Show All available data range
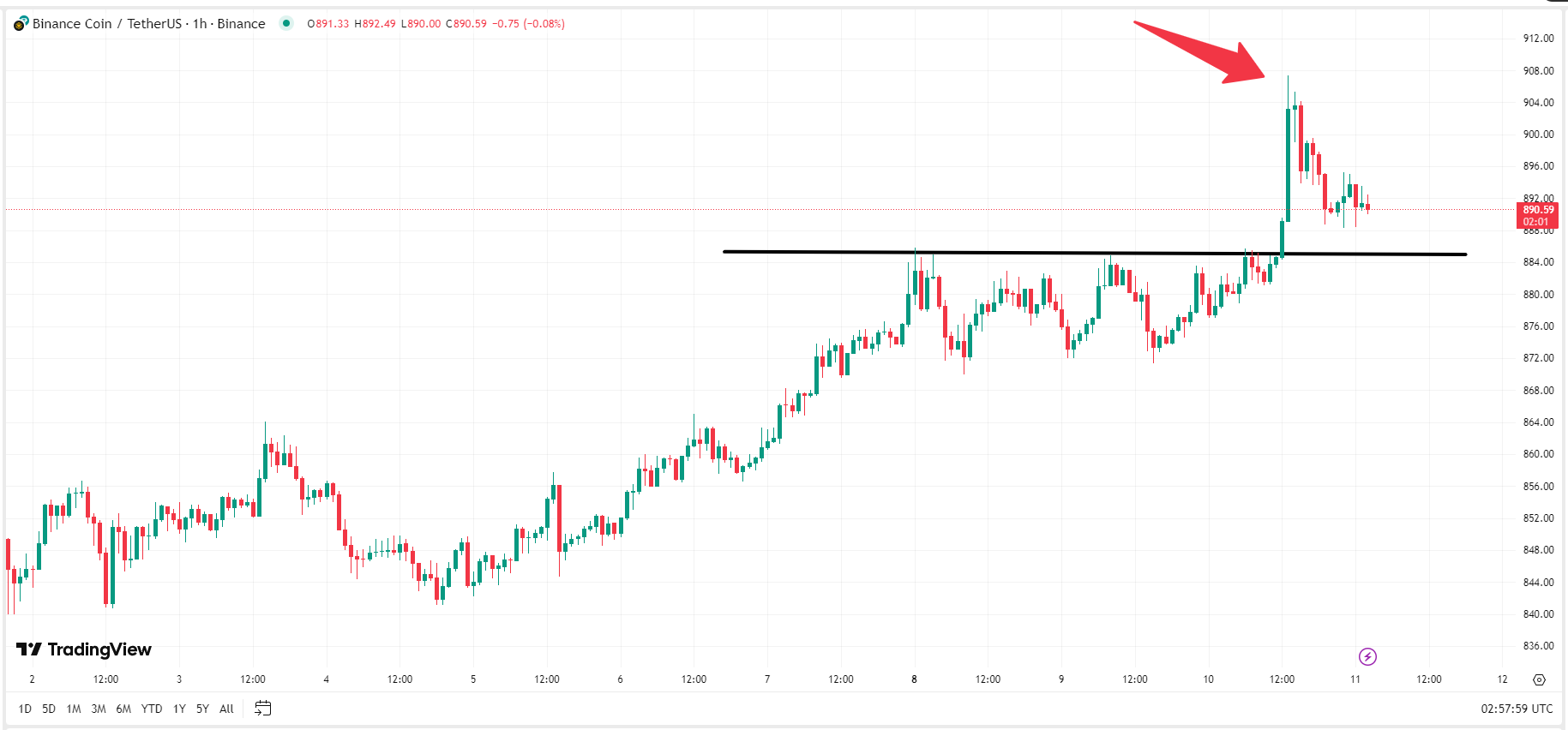Screen dimensions: 1568x730 tap(226, 709)
